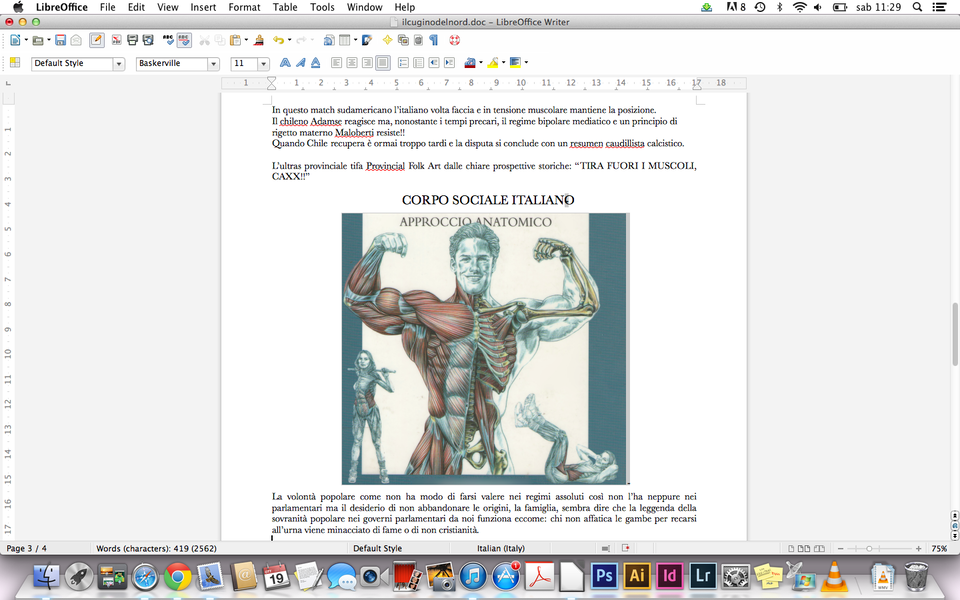Open the Table menu
960x600 pixels.
(x=285, y=7)
